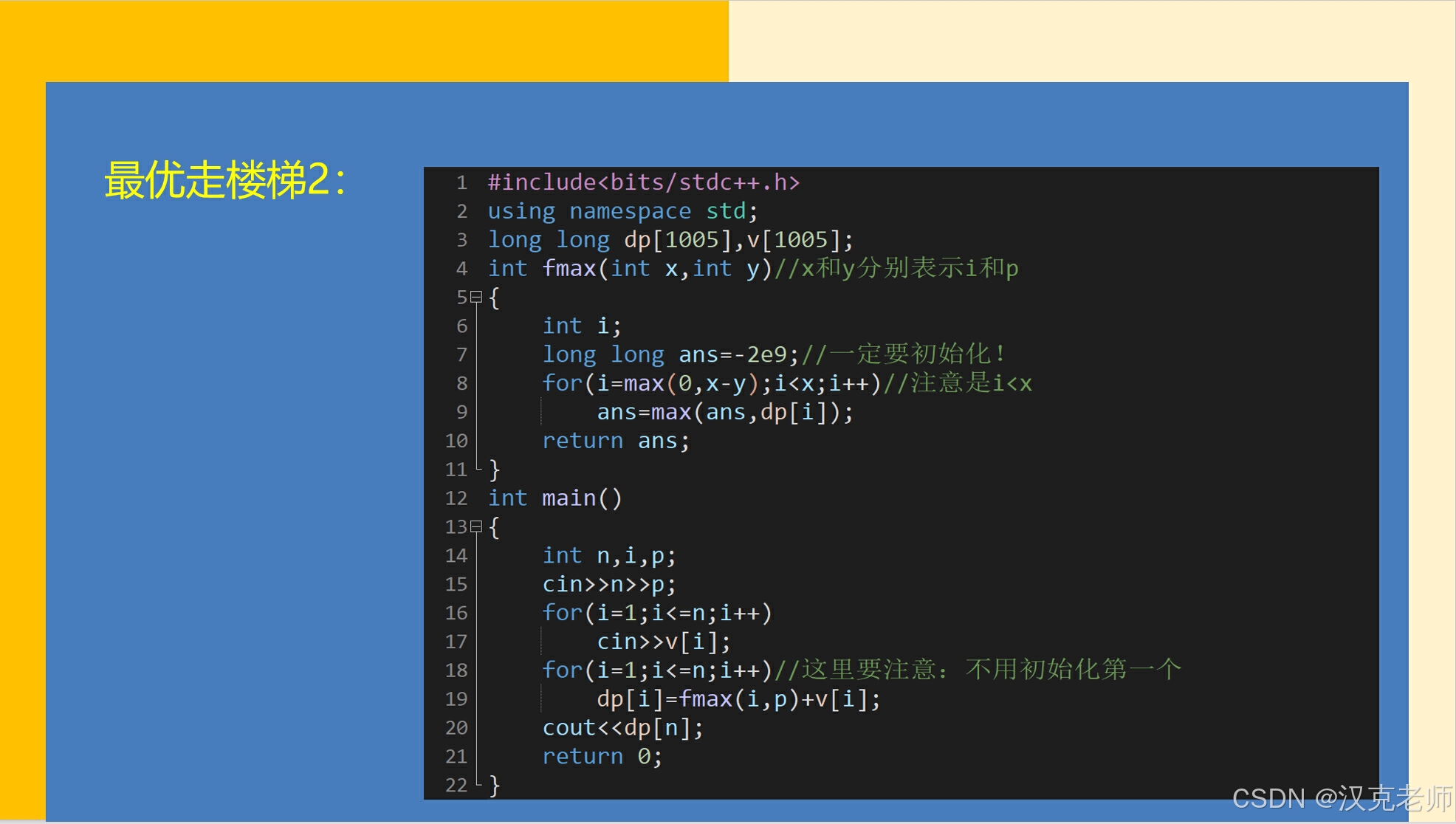This screenshot has height=824, width=1456.
Task: Click the ans=max(ans,dp[i]) line
Action: coord(724,412)
